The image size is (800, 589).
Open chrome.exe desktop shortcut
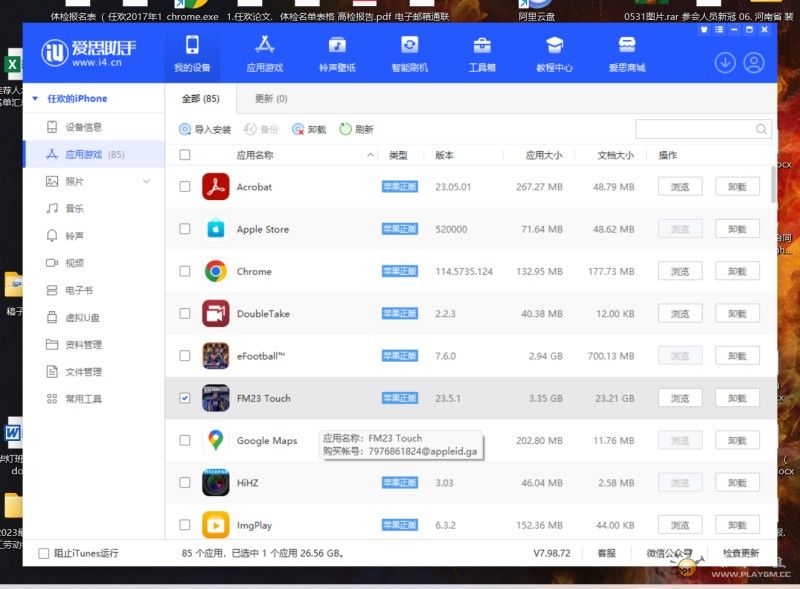point(192,11)
